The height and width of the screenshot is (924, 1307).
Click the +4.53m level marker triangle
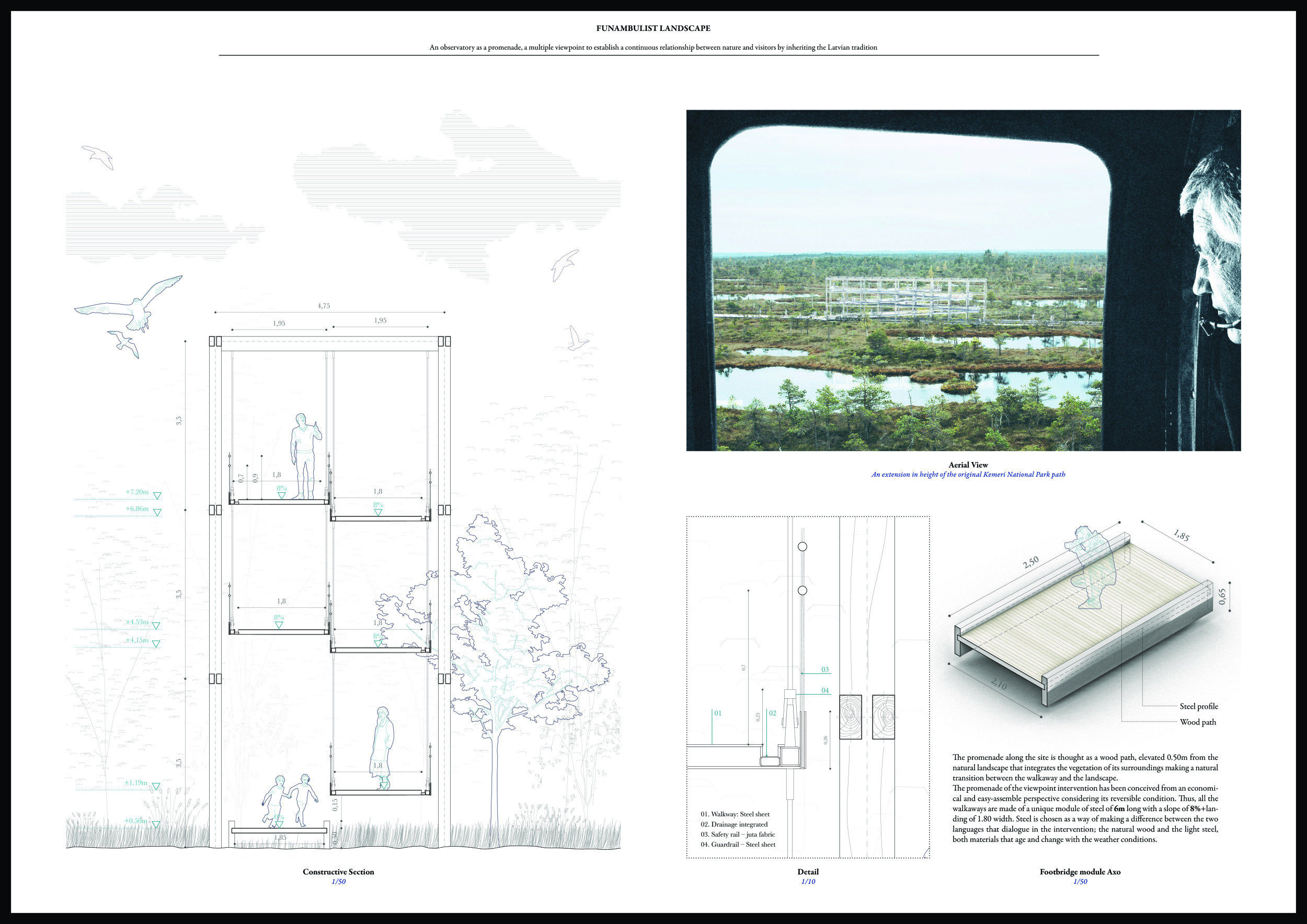click(156, 626)
